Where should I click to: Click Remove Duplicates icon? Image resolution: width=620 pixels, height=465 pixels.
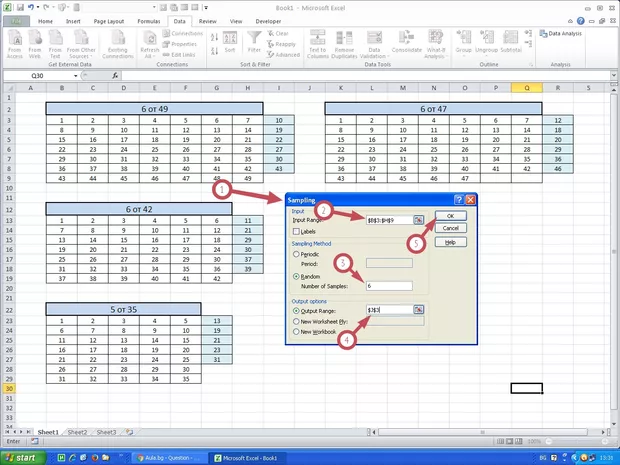point(344,44)
